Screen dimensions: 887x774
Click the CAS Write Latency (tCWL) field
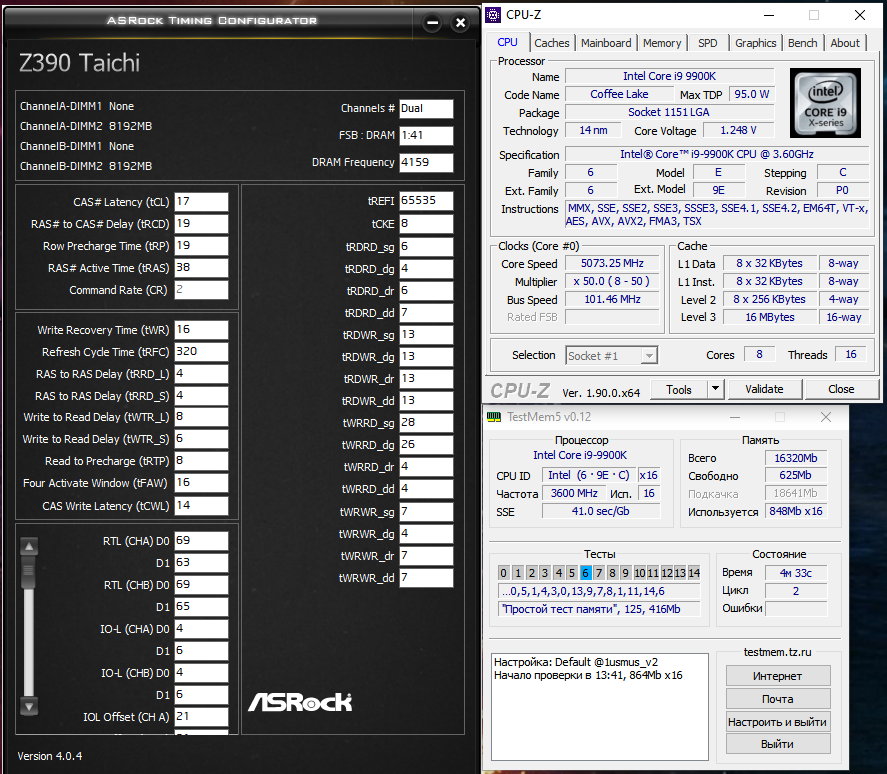coord(201,505)
